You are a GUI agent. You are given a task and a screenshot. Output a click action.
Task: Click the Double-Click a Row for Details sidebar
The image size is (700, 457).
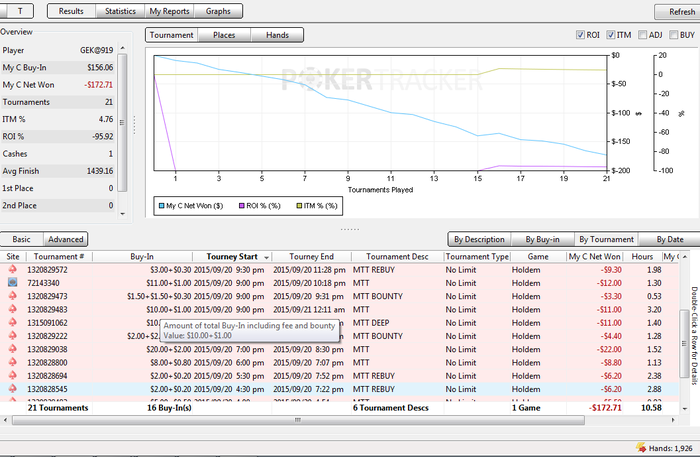[x=694, y=336]
